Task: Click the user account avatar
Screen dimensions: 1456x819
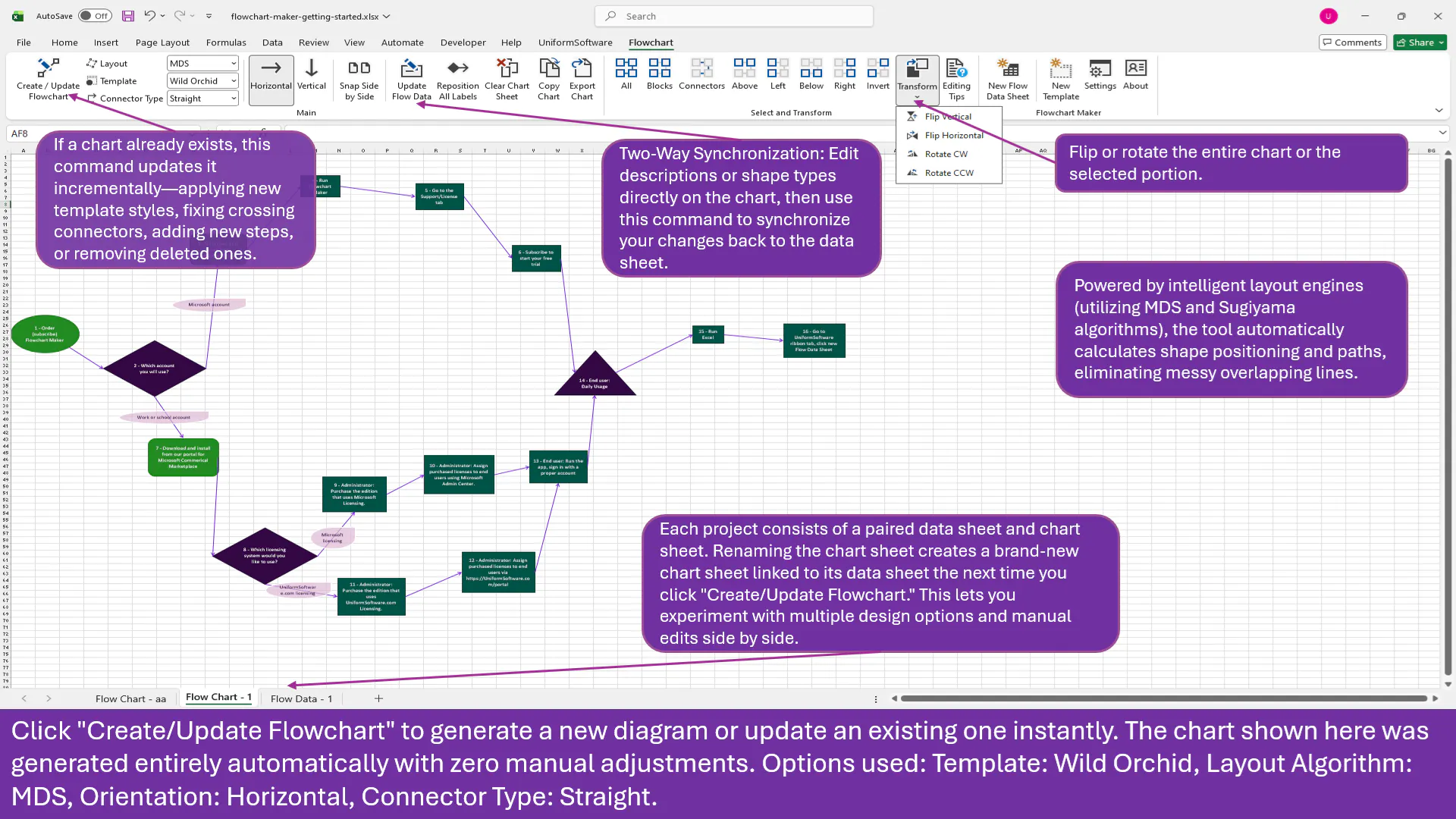Action: 1329,16
